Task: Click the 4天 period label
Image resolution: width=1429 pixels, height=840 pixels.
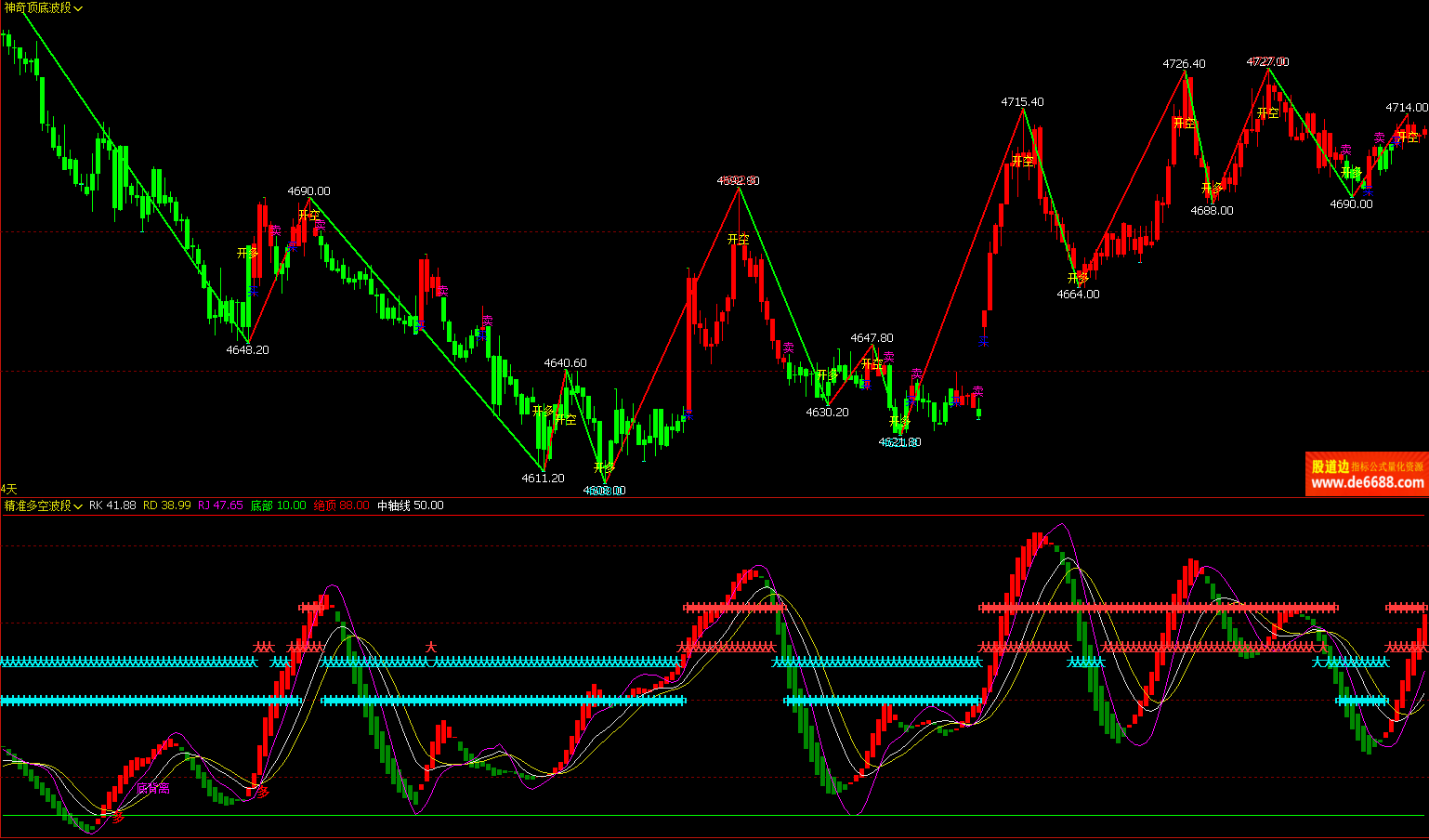Action: (x=9, y=489)
